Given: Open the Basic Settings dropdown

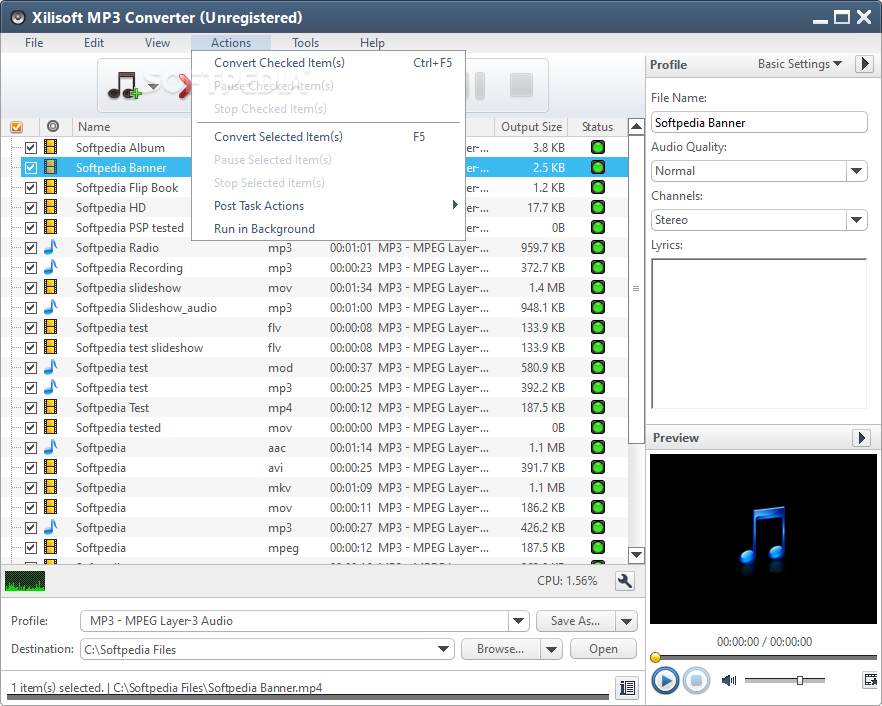Looking at the screenshot, I should 799,64.
